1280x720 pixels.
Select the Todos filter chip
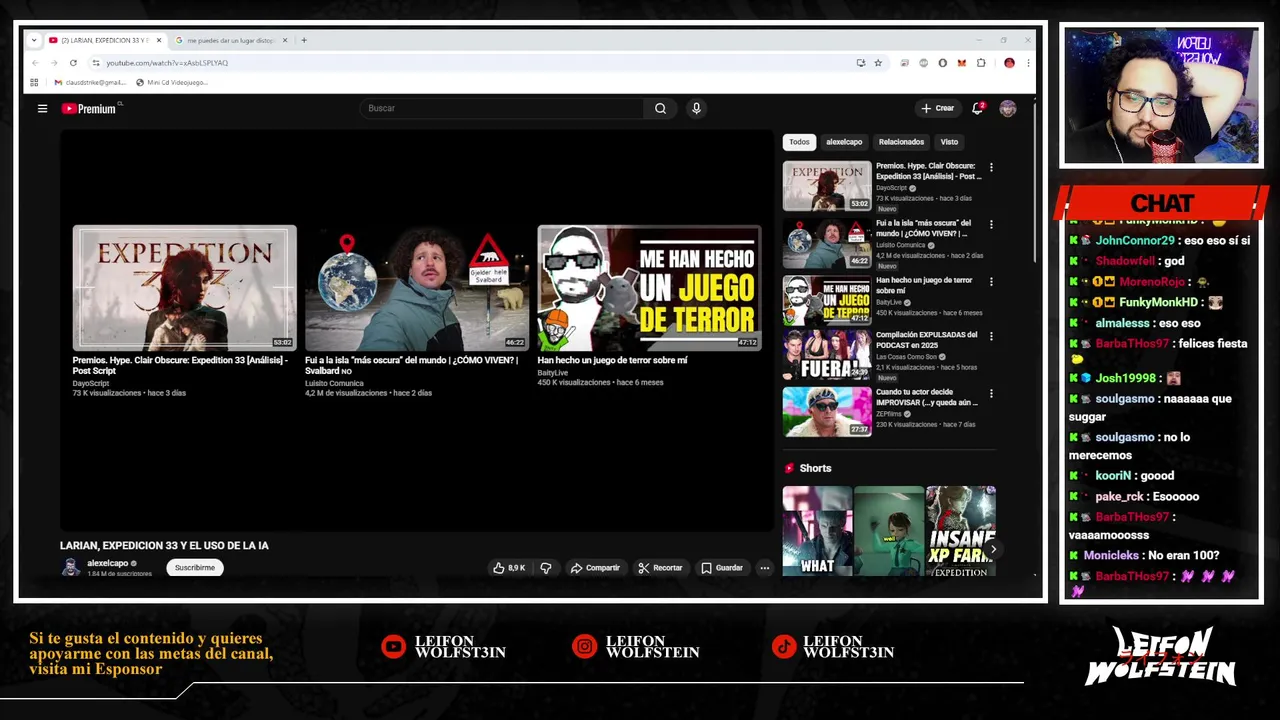799,142
